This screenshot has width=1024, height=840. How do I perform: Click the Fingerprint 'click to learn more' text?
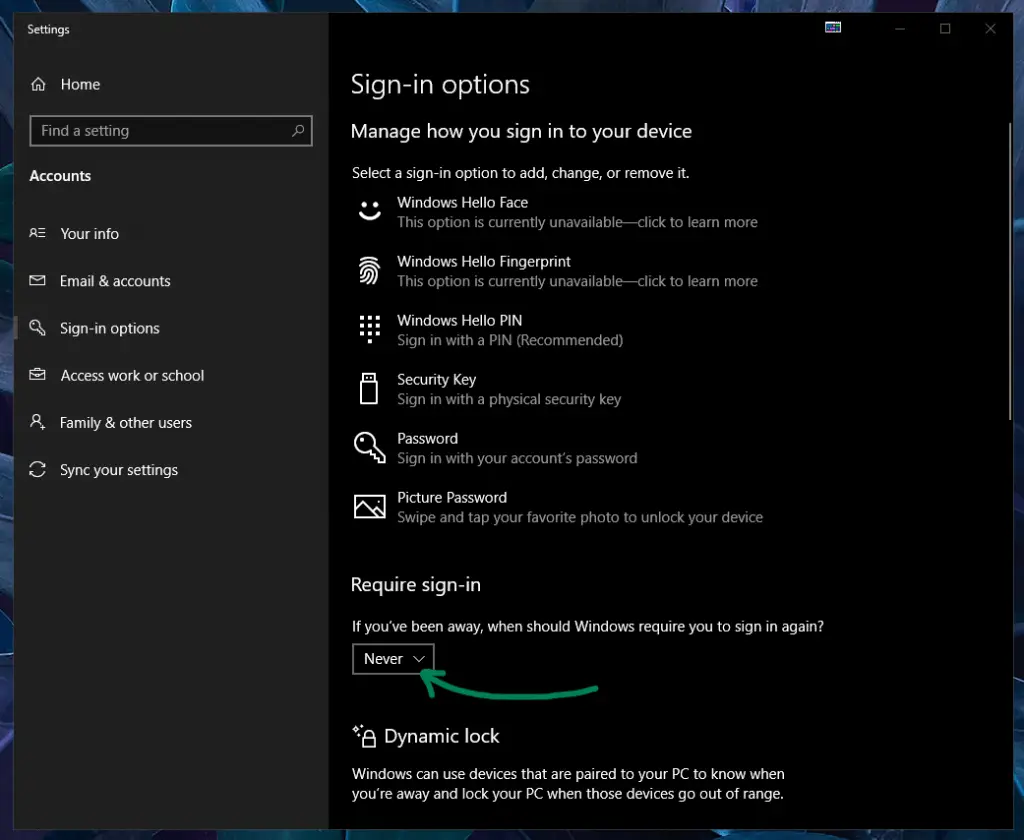697,281
